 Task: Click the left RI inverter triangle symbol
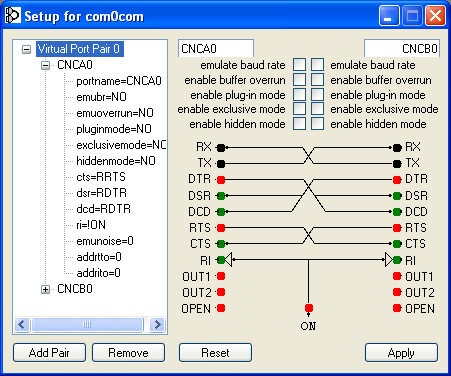(x=229, y=260)
